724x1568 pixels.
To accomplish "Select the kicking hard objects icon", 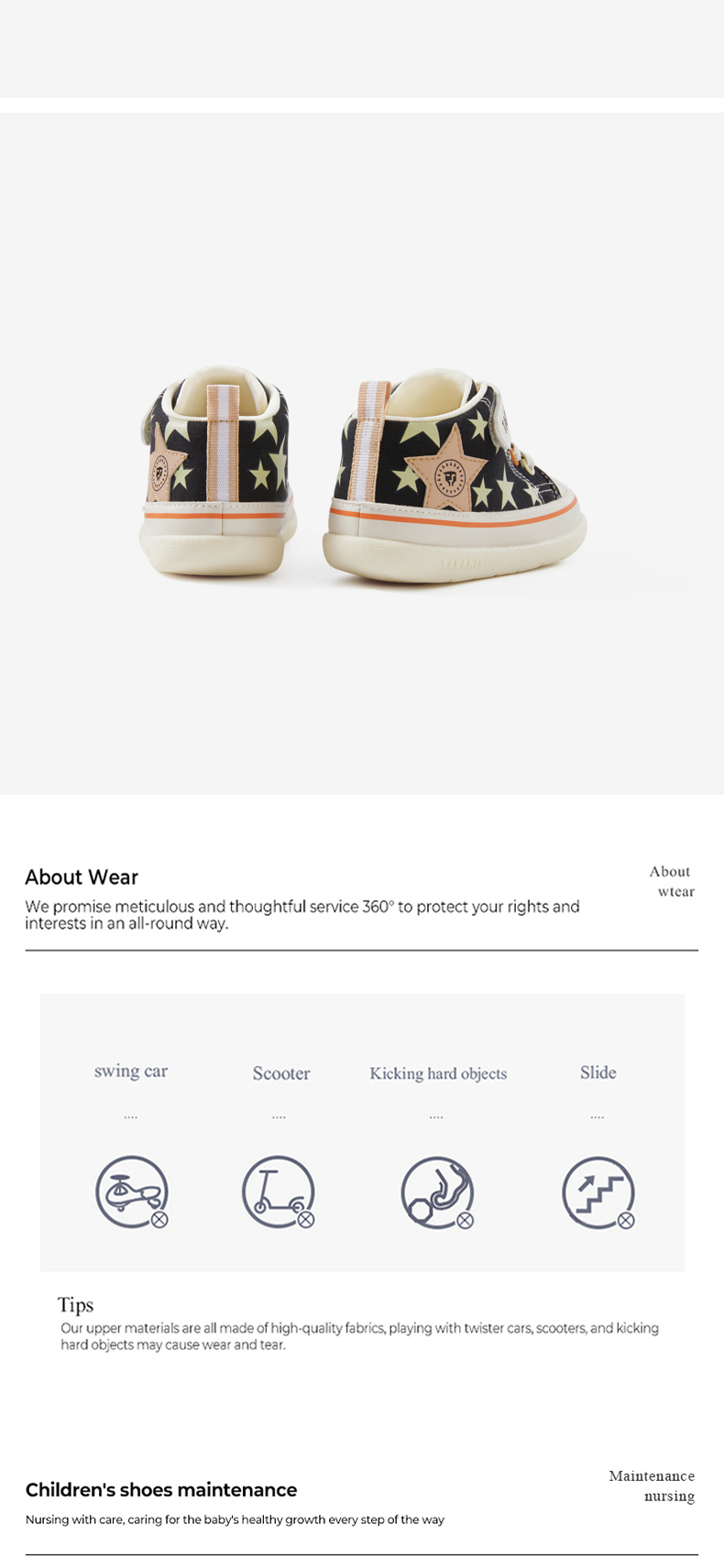I will point(437,1192).
